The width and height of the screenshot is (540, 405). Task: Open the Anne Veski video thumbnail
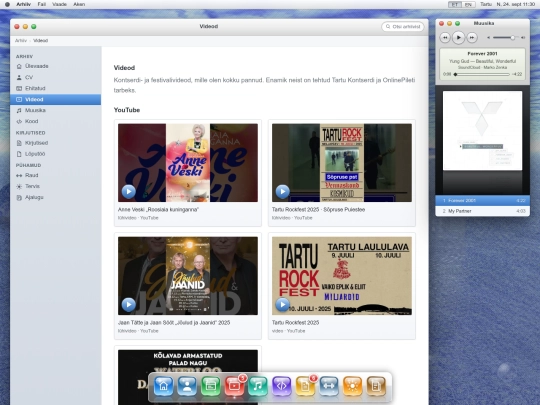click(188, 163)
